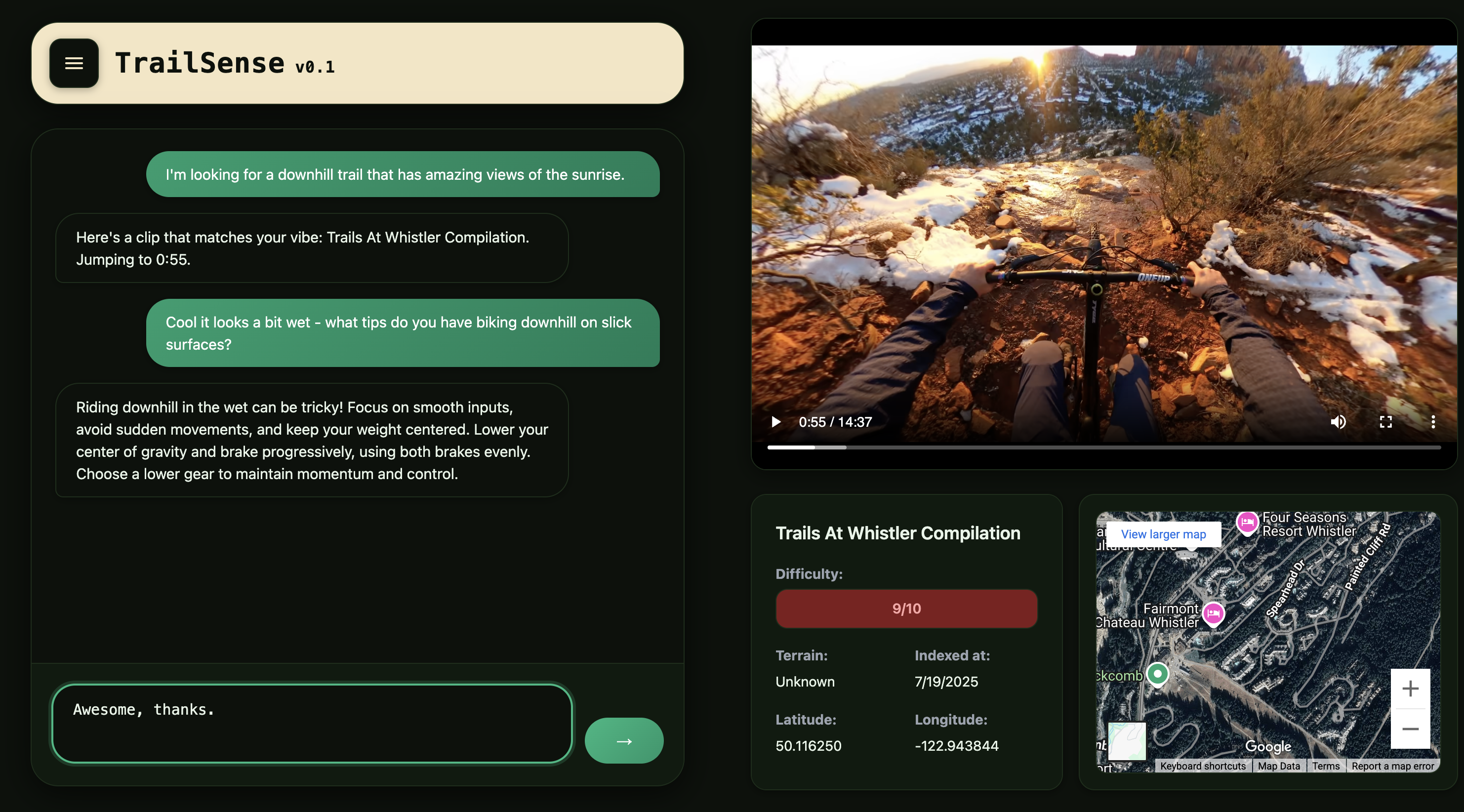
Task: Click Map Data at map bottom
Action: pyautogui.click(x=1279, y=766)
